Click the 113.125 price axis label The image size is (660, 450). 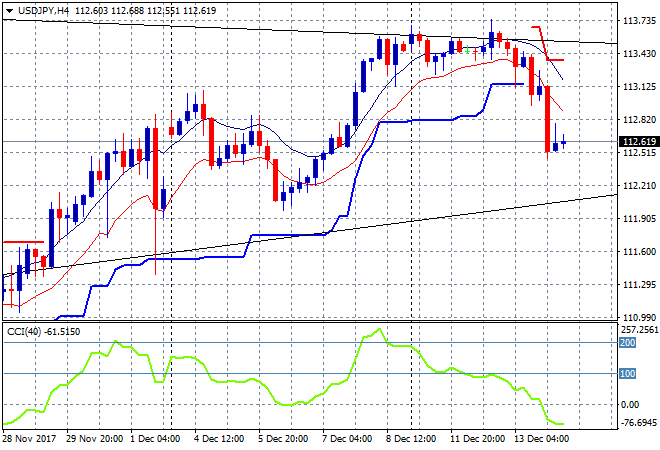coord(639,87)
